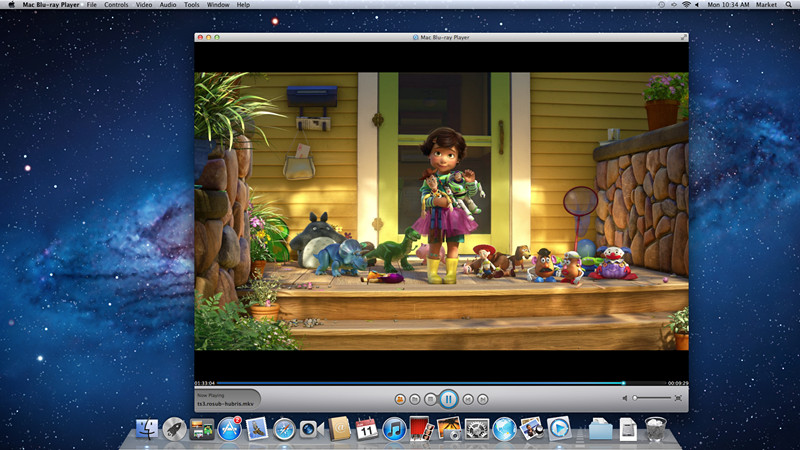Open the Controls menu

pos(116,5)
